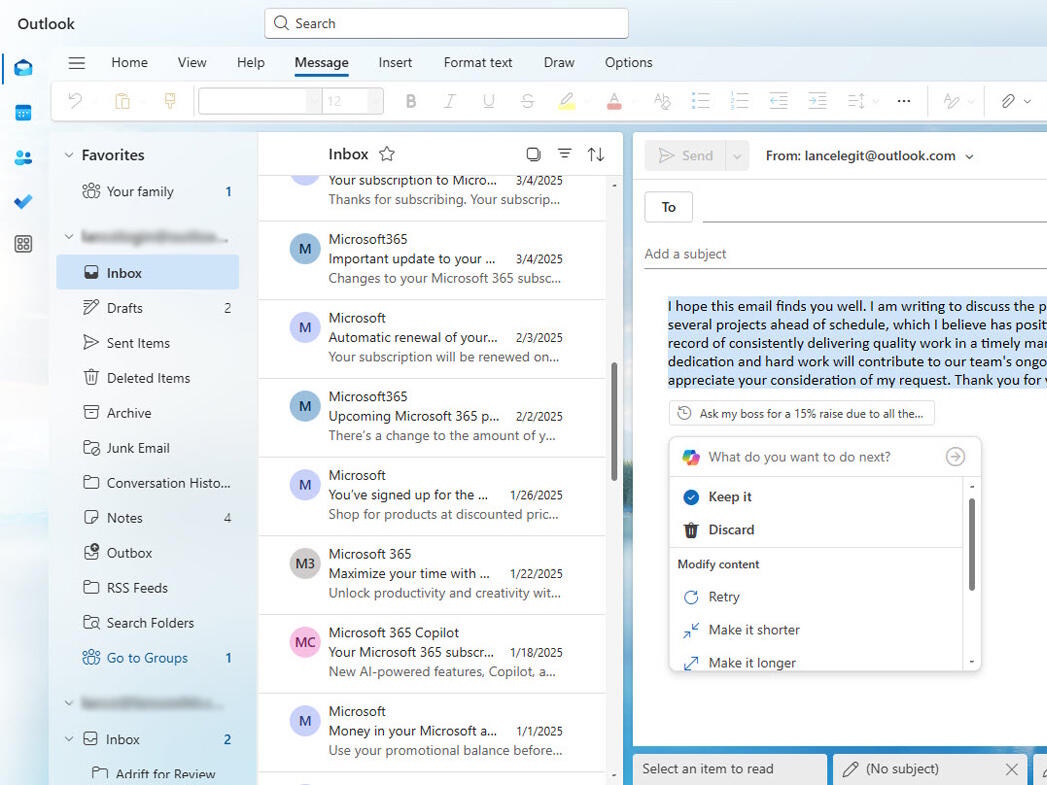This screenshot has height=785, width=1047.
Task: Attach a file with the paperclip icon
Action: click(1010, 100)
